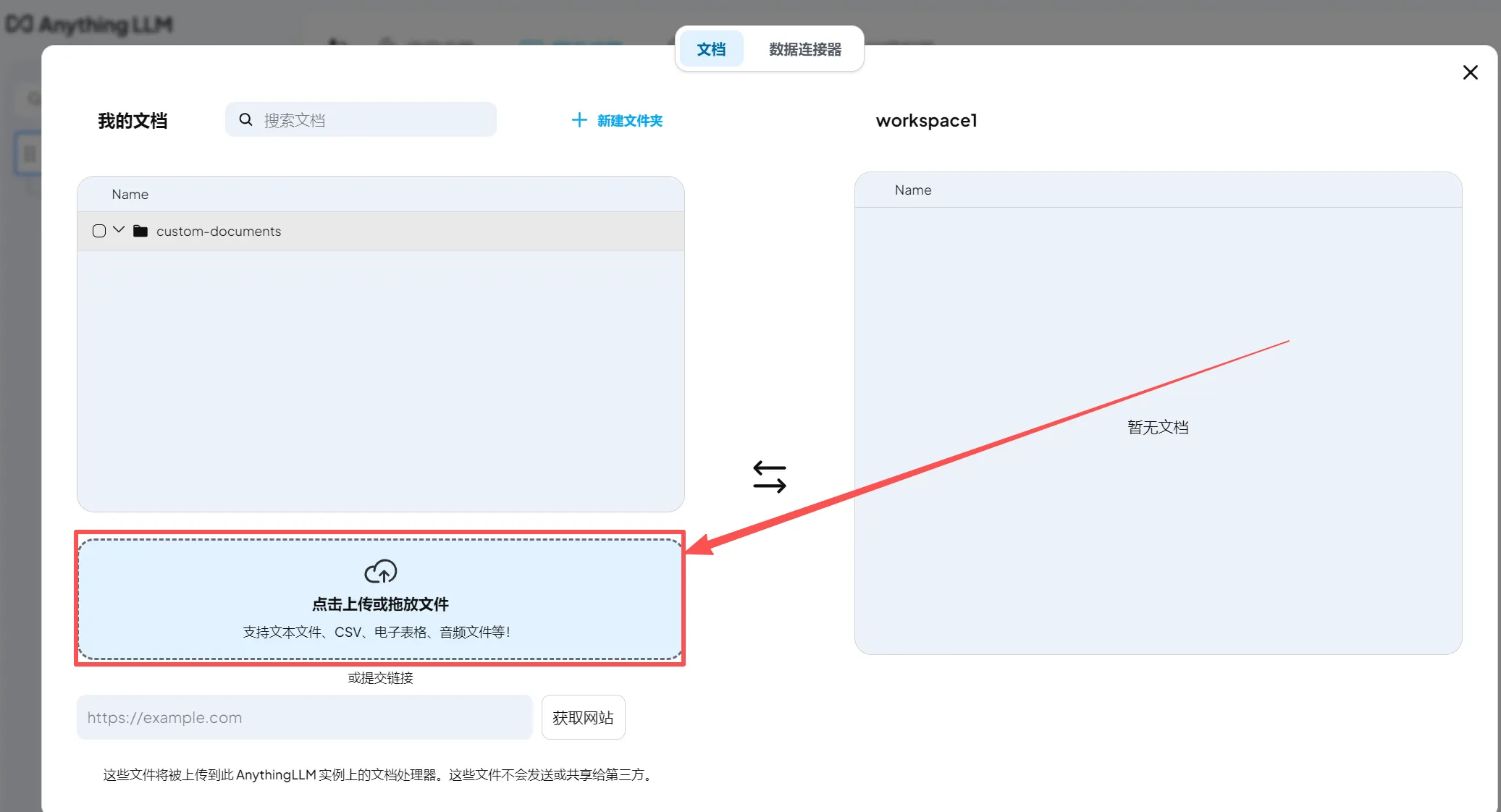Click the Name header in 我的文档 list
The width and height of the screenshot is (1501, 812).
coord(130,194)
